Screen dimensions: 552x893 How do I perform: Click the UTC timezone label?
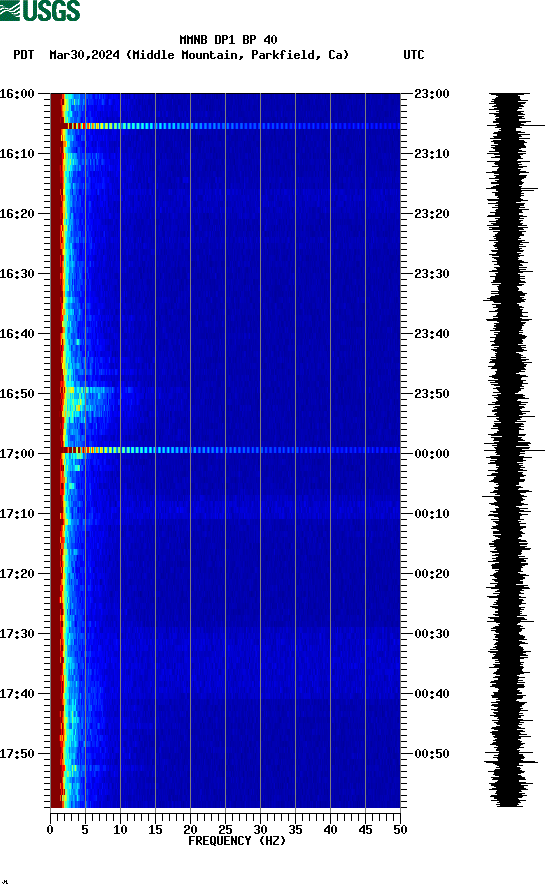[x=414, y=55]
